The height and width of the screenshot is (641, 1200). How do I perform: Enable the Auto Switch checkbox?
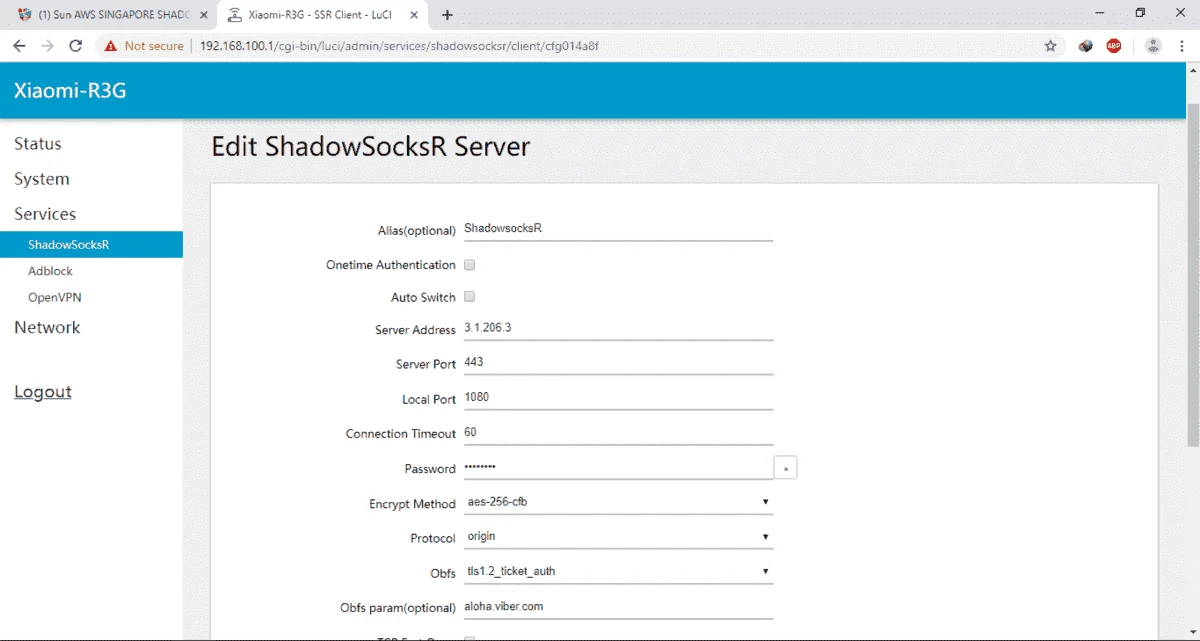pos(470,297)
